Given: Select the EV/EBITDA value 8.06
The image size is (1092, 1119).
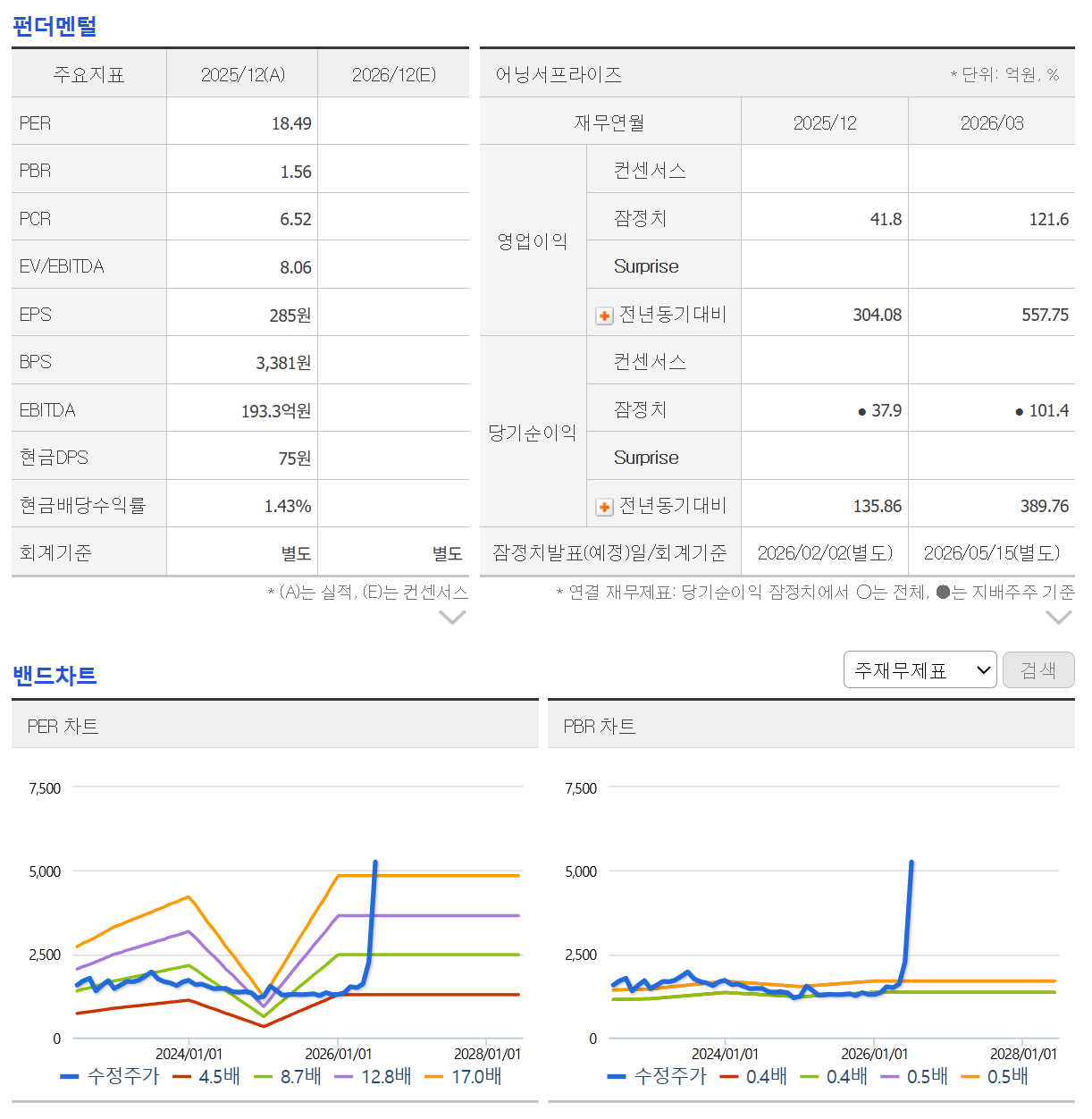Looking at the screenshot, I should click(296, 267).
